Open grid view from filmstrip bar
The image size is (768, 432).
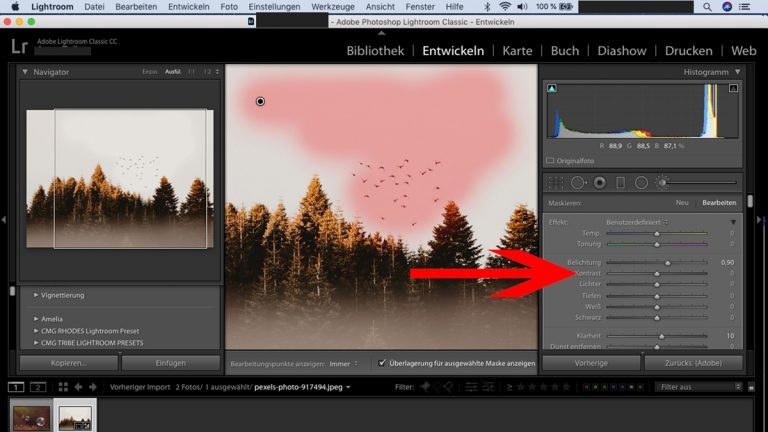tap(62, 386)
